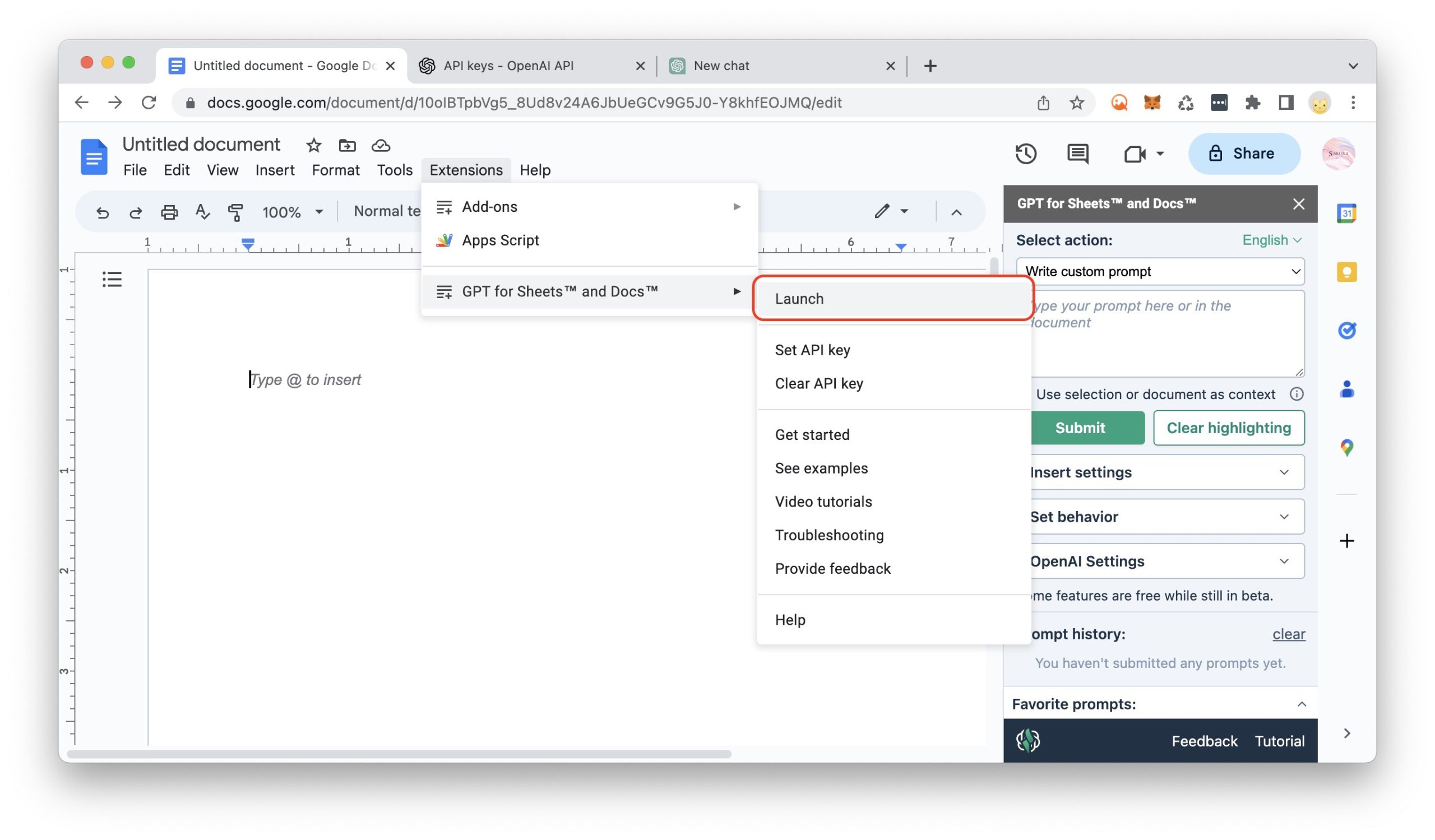Click the spell check icon
Viewport: 1435px width, 840px height.
click(x=202, y=212)
